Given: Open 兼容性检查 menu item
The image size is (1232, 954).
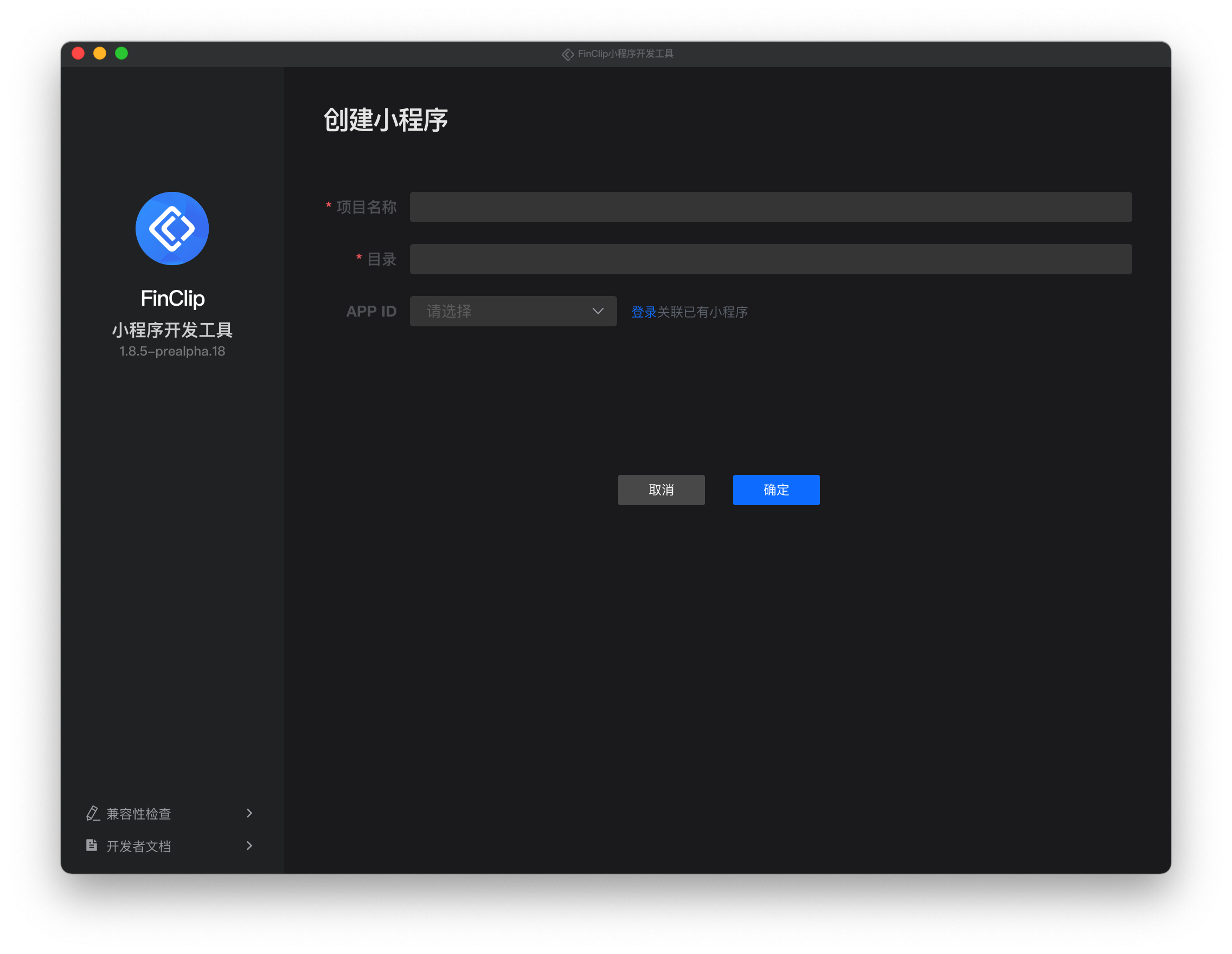Looking at the screenshot, I should pyautogui.click(x=139, y=814).
